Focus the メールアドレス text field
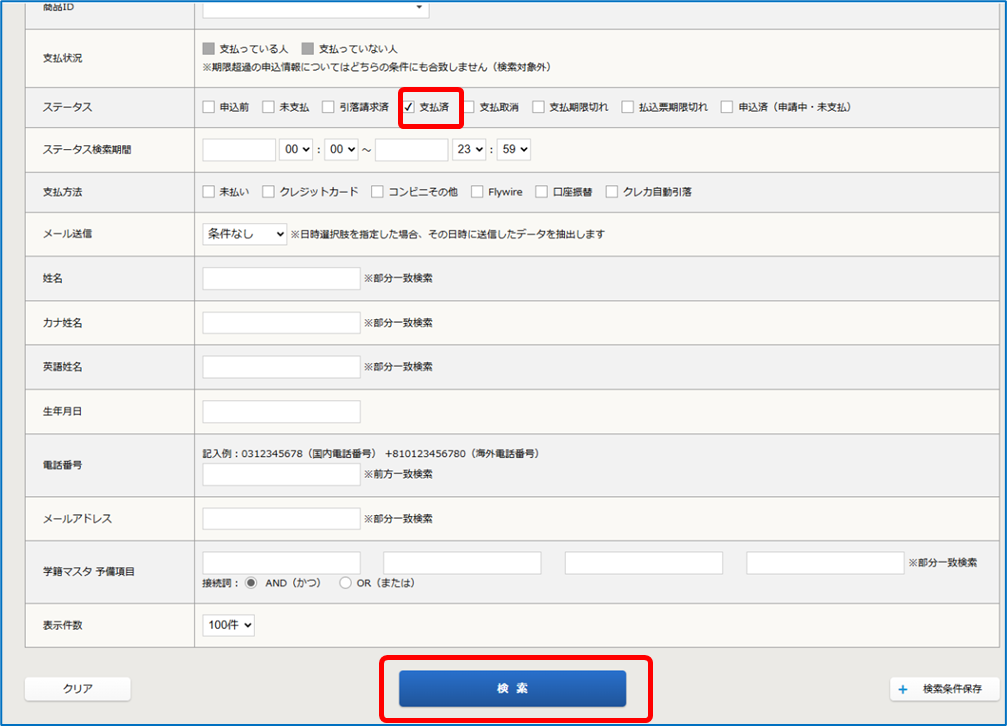1007x726 pixels. coord(281,518)
